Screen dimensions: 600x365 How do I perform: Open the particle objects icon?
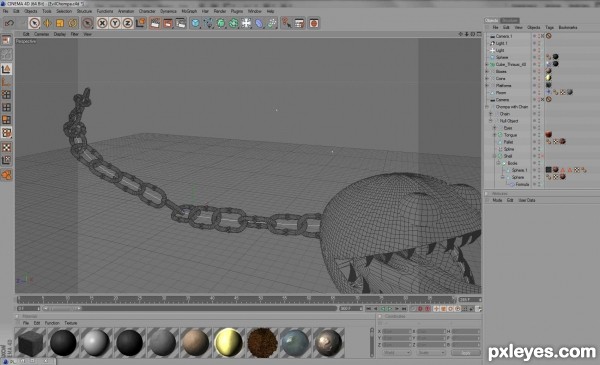pos(272,23)
